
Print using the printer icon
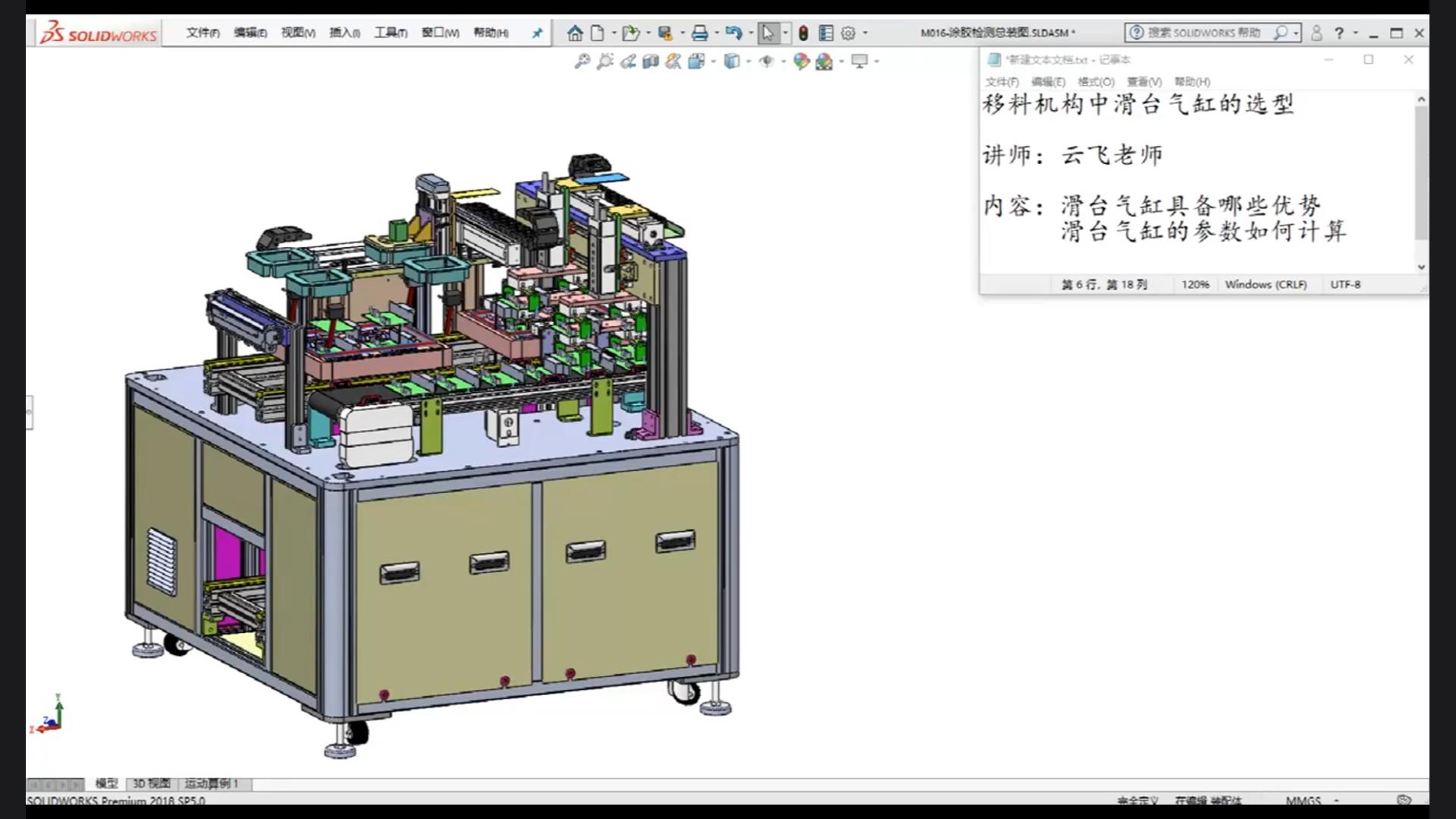[700, 33]
